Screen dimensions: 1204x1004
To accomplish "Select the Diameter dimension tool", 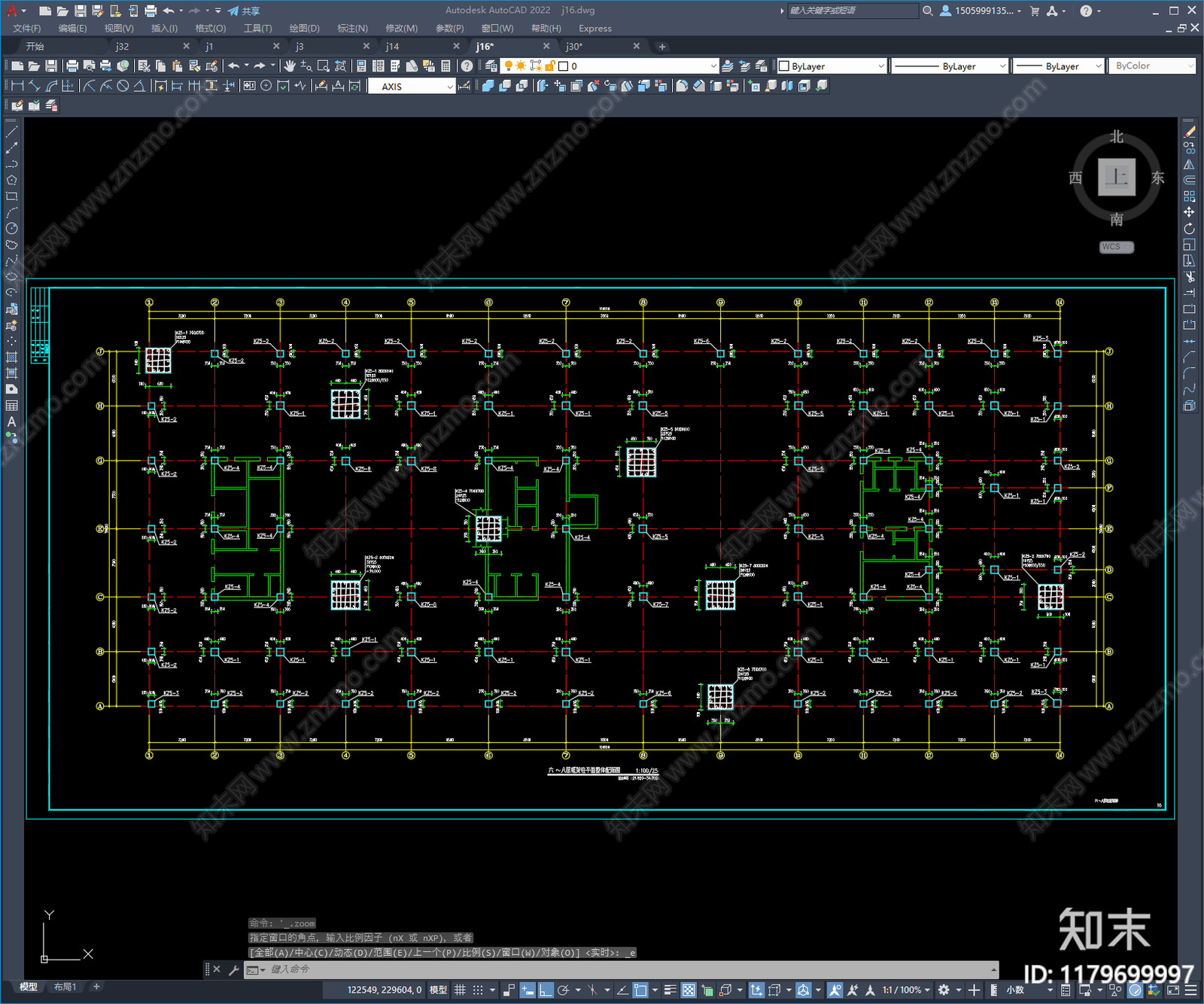I will coord(123,86).
